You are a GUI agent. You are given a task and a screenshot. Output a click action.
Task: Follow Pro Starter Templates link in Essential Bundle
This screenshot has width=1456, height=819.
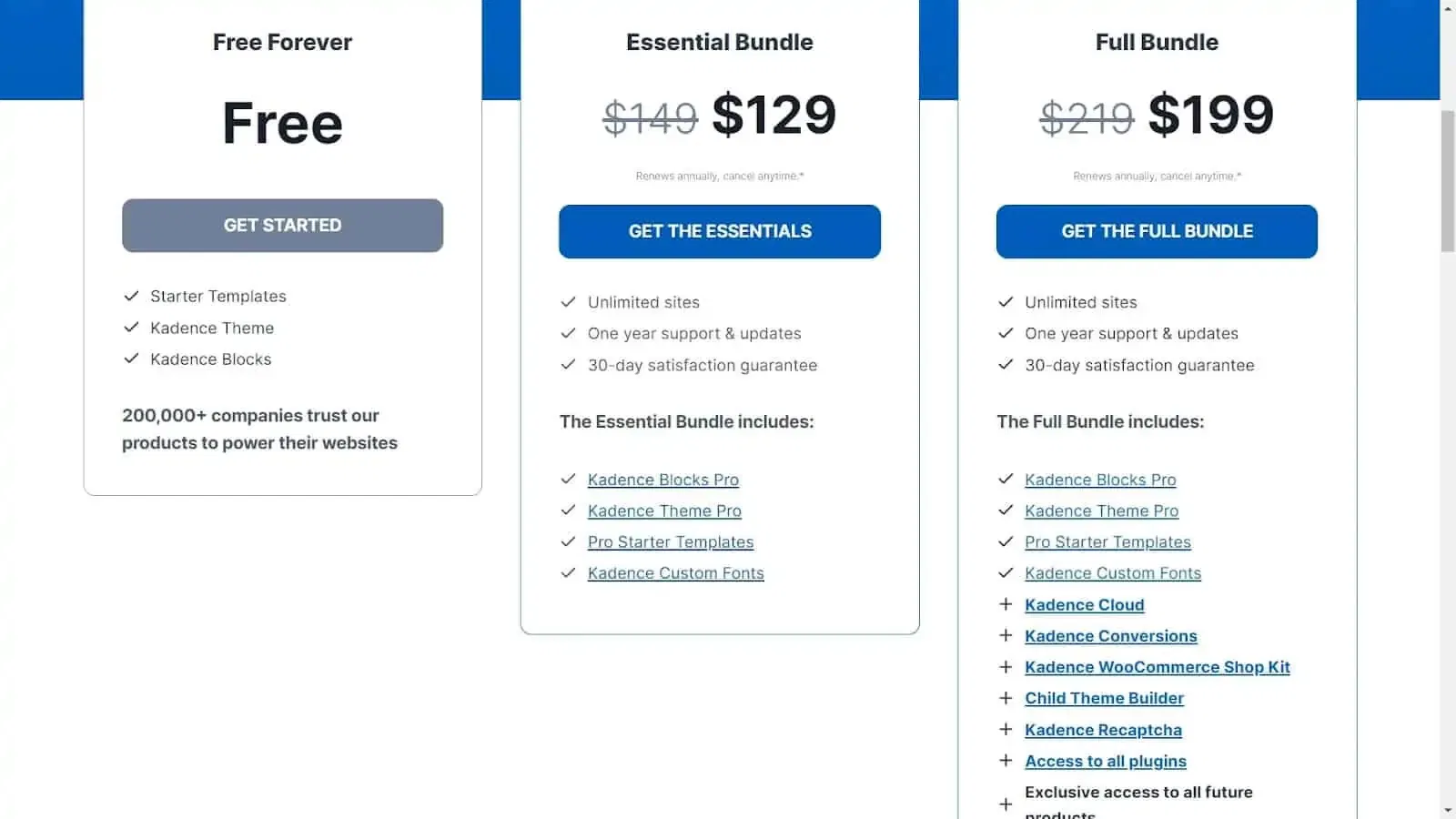point(671,541)
